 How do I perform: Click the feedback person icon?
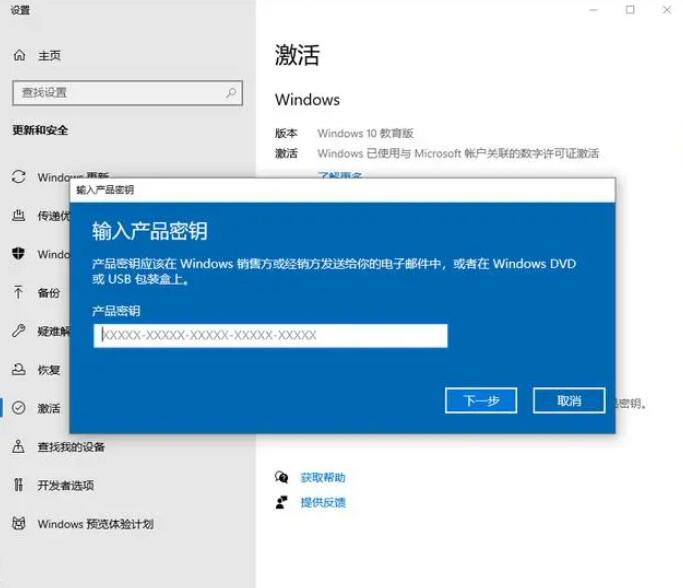click(x=281, y=502)
